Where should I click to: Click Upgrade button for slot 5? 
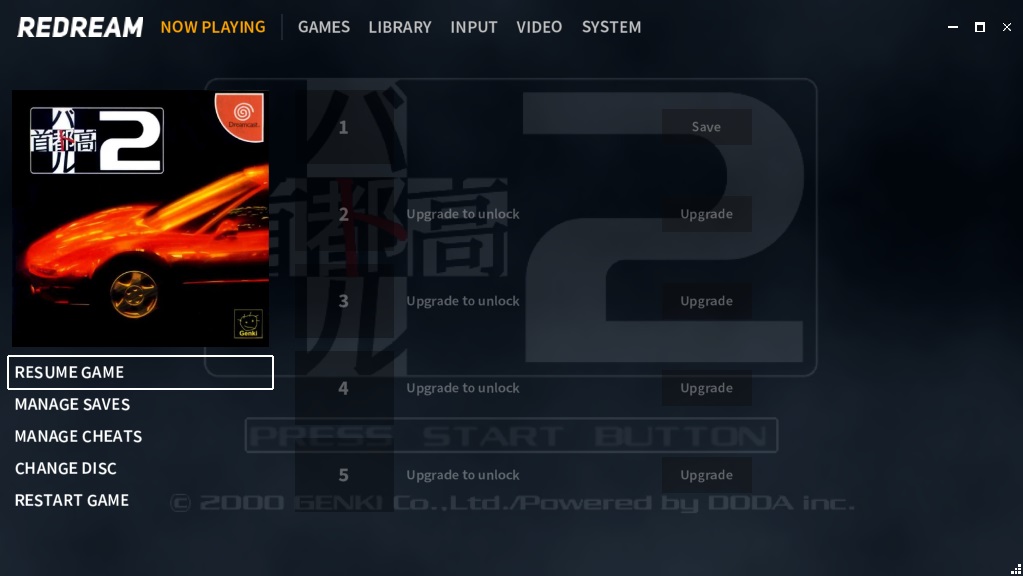point(707,475)
